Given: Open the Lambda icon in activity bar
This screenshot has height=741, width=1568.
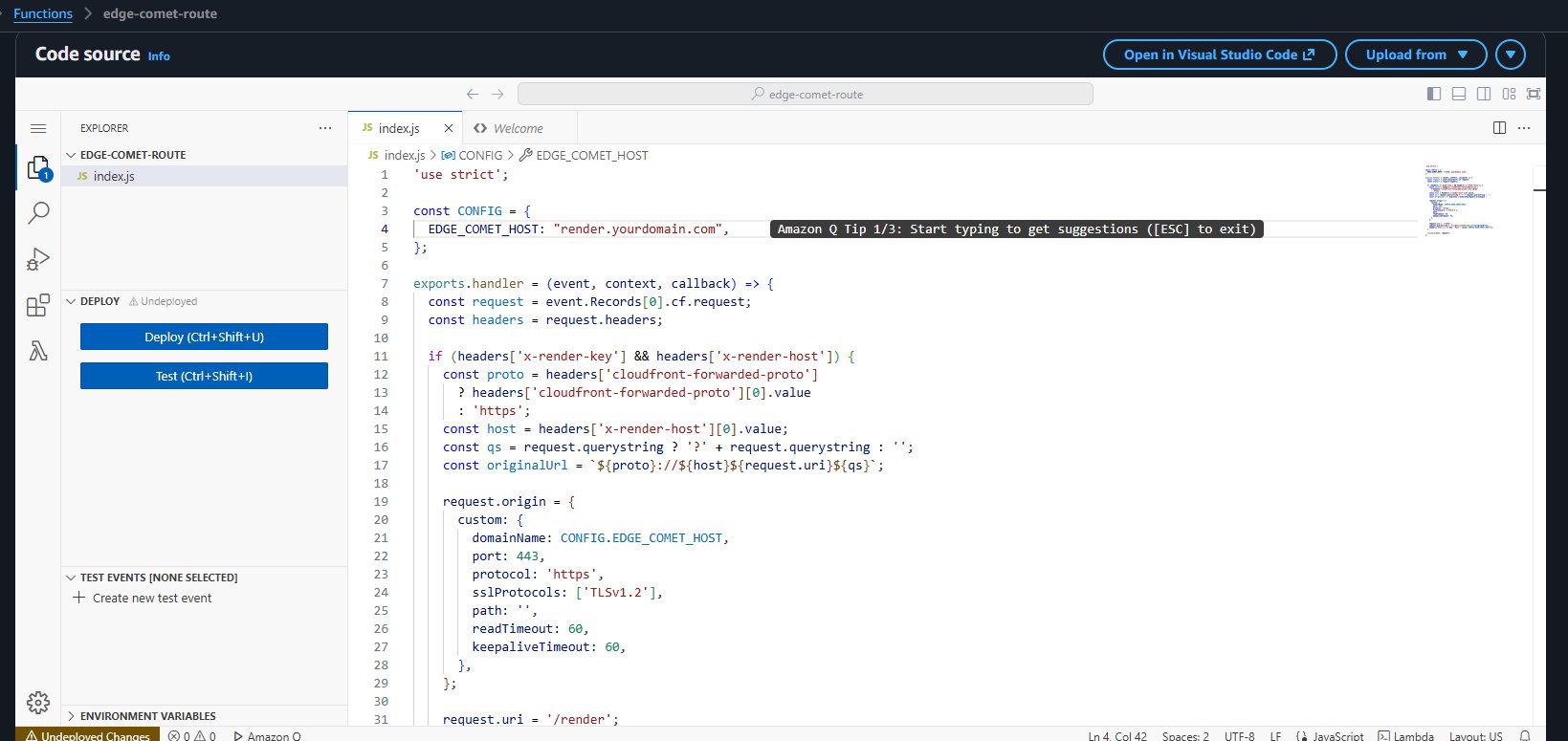Looking at the screenshot, I should 38,351.
